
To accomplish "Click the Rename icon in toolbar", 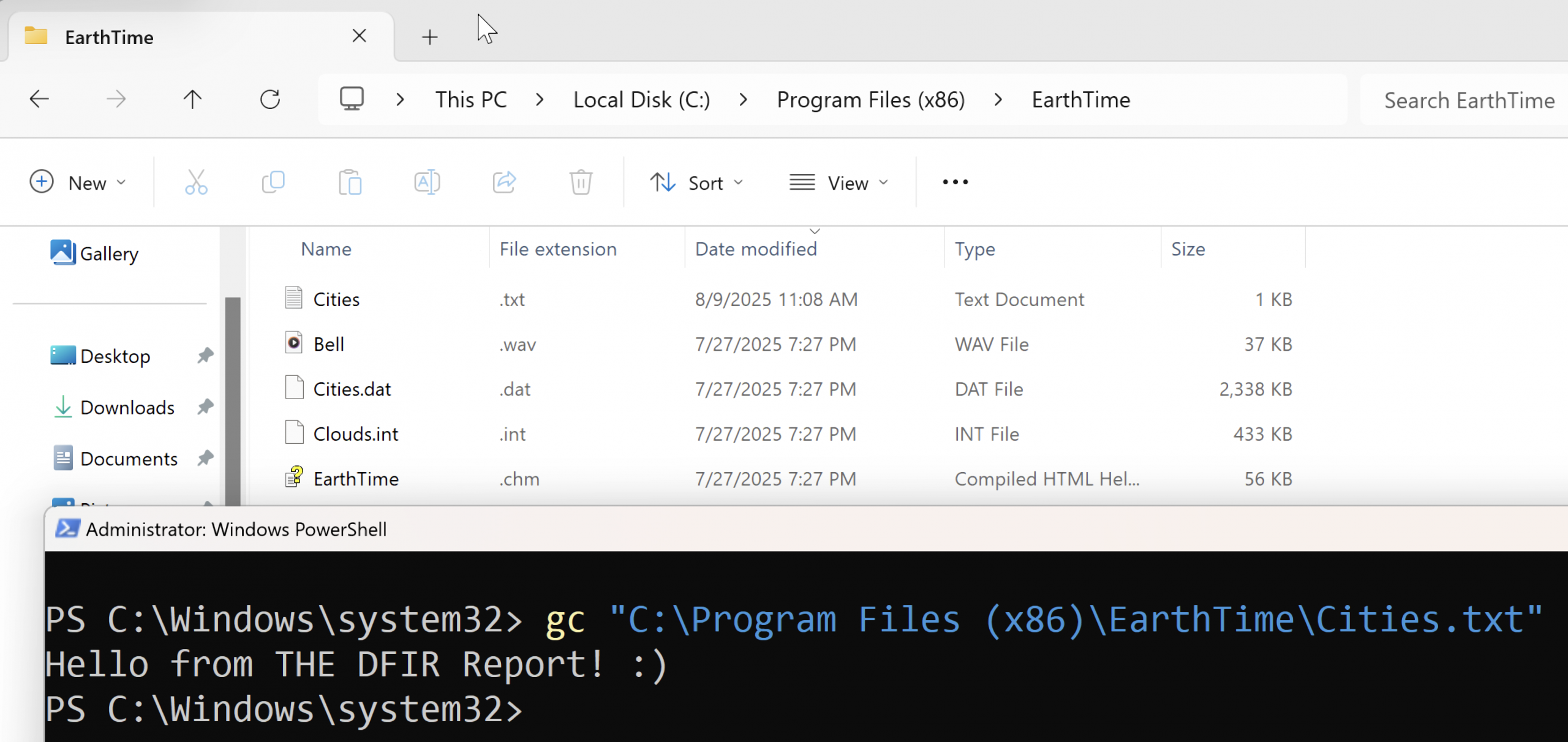I will (x=427, y=182).
